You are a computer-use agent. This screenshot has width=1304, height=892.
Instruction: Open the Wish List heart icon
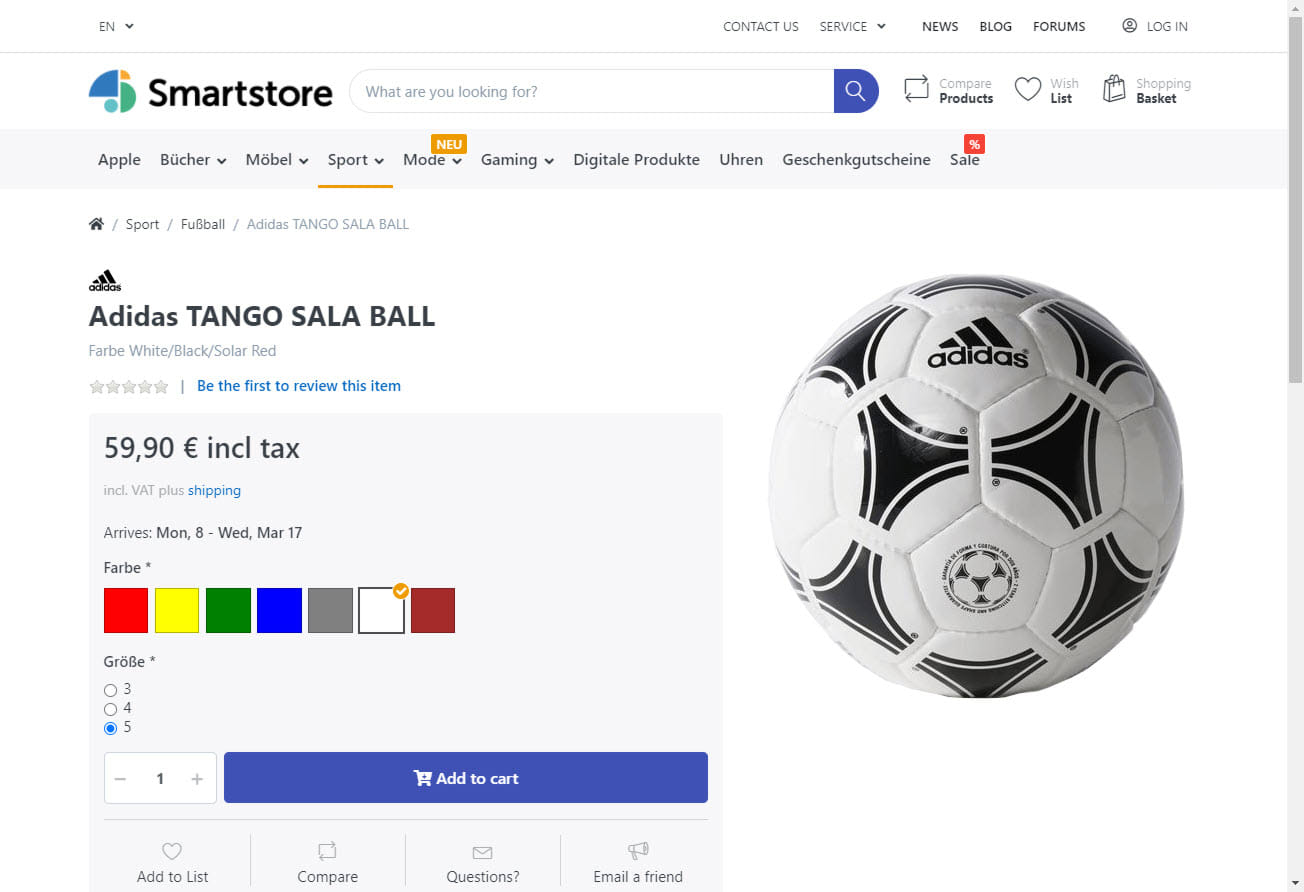click(x=1027, y=90)
